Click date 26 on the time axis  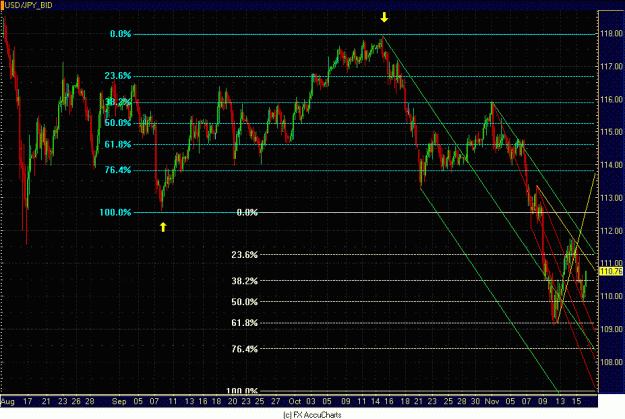pos(76,401)
